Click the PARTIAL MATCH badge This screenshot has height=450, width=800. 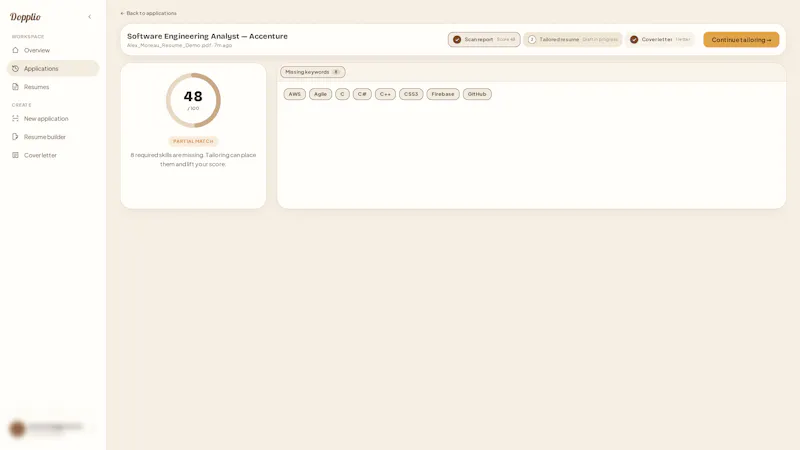[193, 141]
